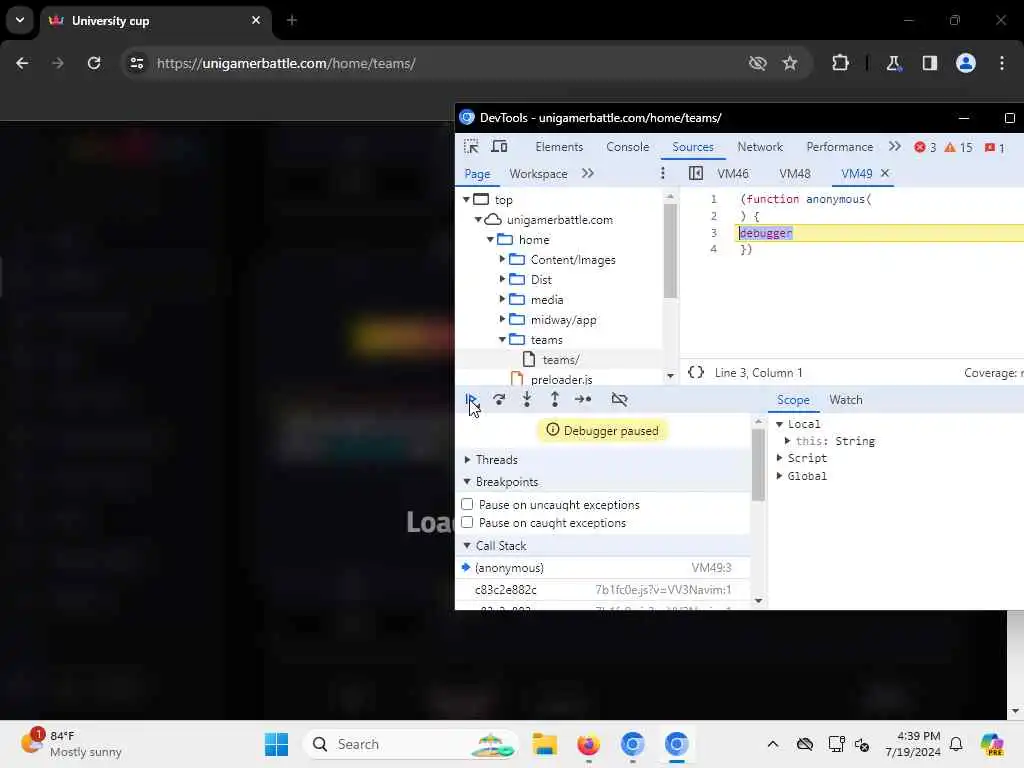Expand the Content/Images folder

(x=502, y=259)
